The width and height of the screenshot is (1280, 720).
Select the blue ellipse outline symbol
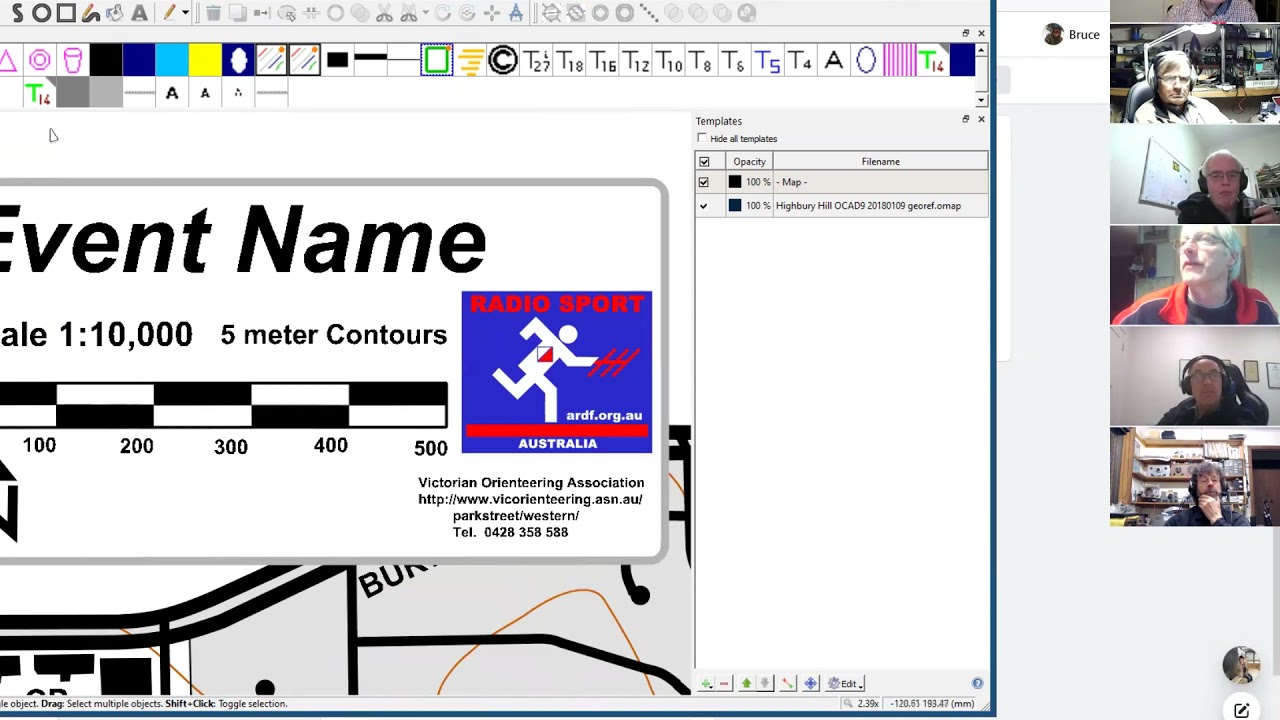point(866,61)
